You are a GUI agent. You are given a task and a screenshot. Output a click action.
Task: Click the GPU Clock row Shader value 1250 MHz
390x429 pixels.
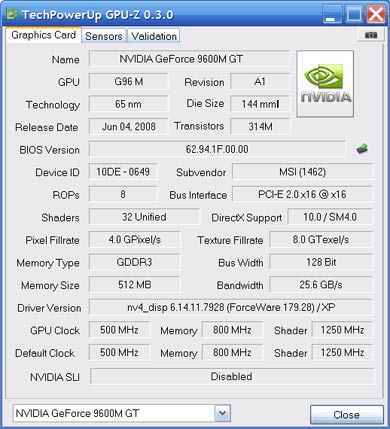click(x=342, y=330)
